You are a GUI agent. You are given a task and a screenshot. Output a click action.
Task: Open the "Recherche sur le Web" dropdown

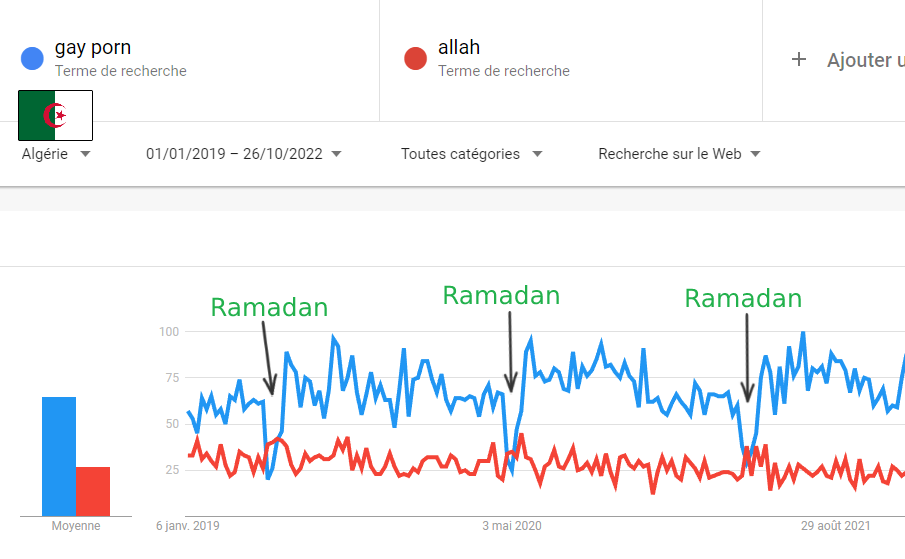[679, 154]
